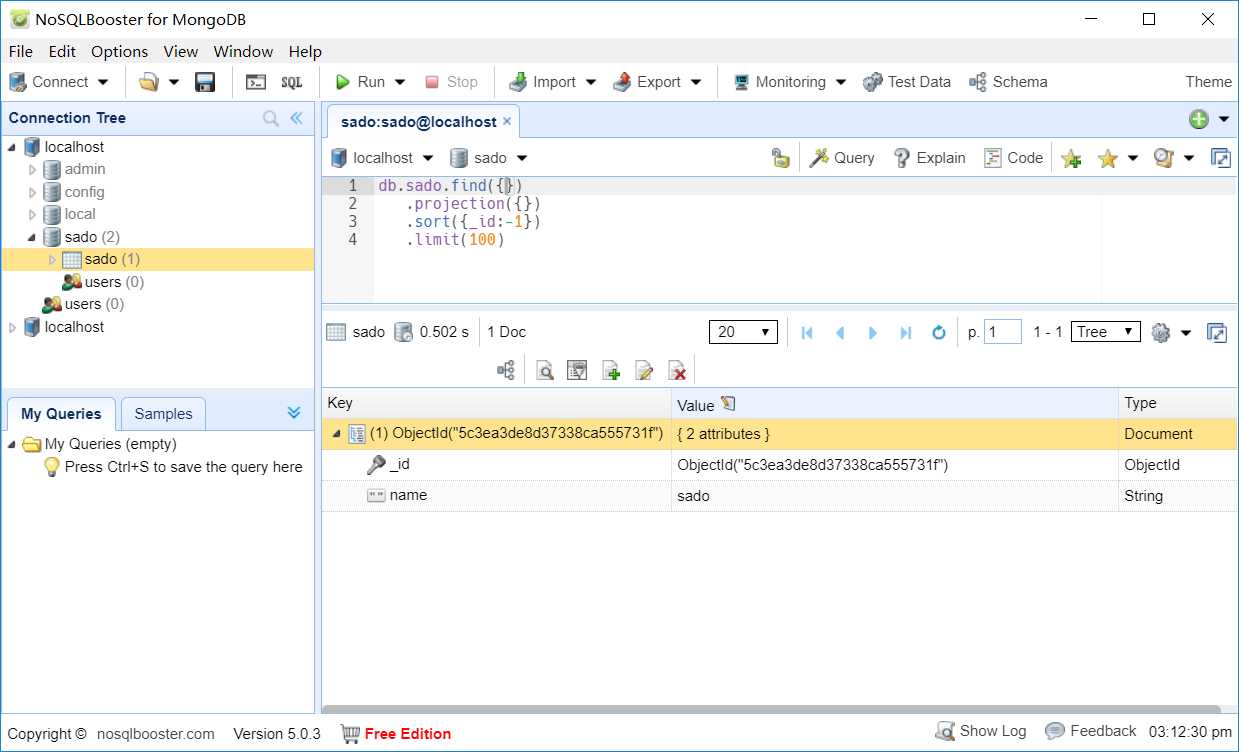This screenshot has width=1239, height=752.
Task: Click the view document magnifier icon
Action: 545,371
